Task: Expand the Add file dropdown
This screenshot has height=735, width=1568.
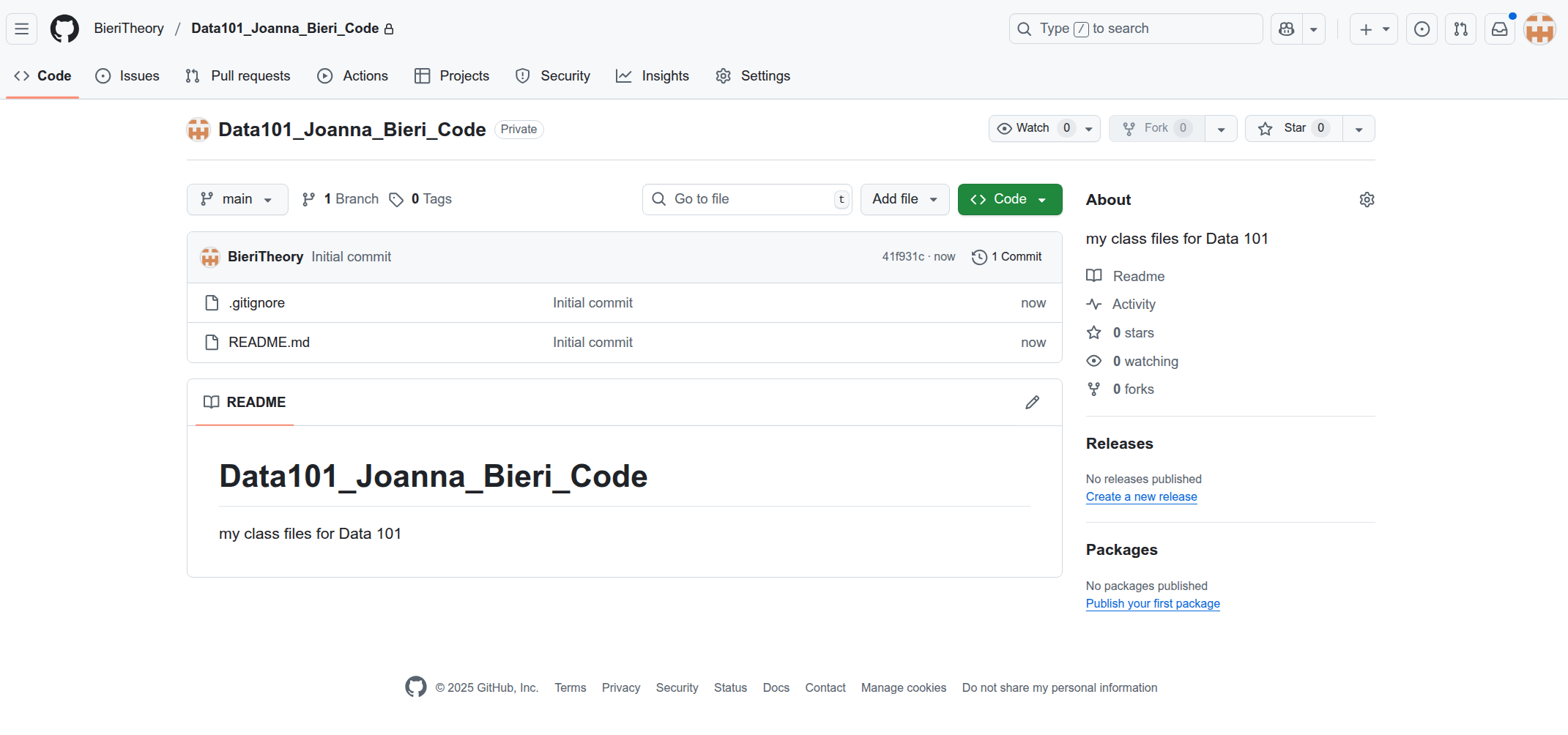Action: (904, 199)
